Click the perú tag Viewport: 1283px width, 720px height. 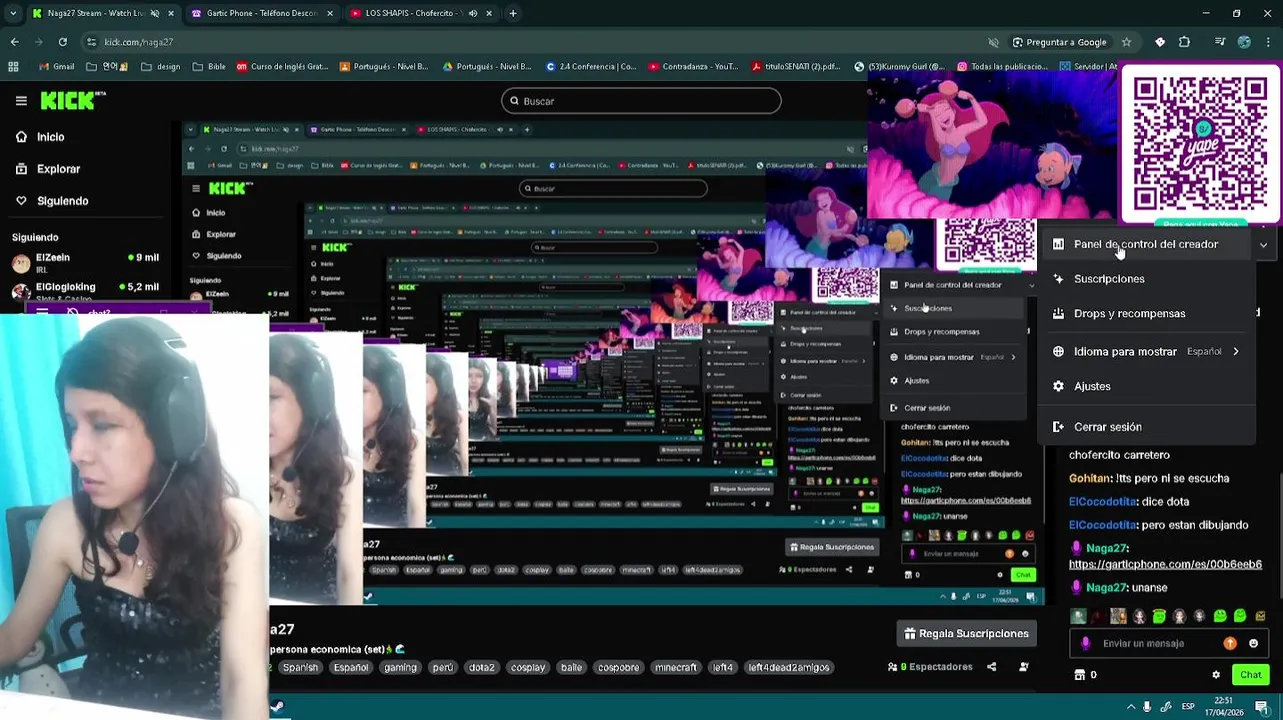click(x=442, y=667)
